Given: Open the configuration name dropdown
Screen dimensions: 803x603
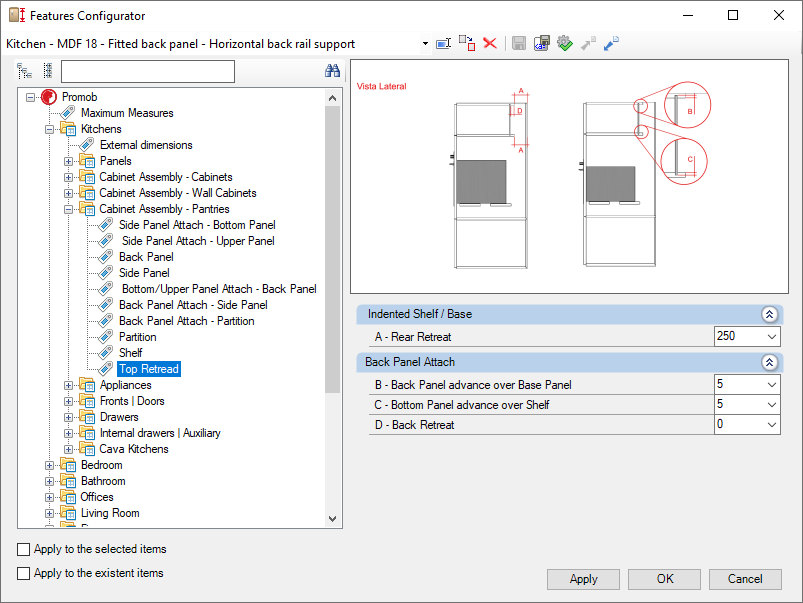Looking at the screenshot, I should point(425,44).
